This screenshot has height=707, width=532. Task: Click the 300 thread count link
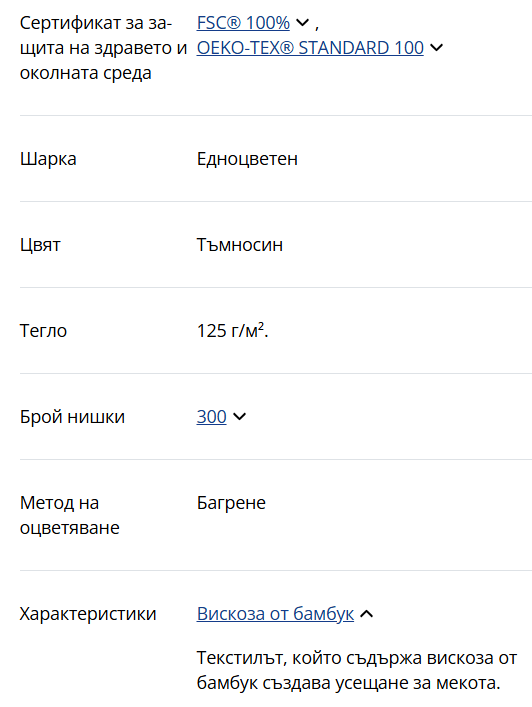pos(211,417)
